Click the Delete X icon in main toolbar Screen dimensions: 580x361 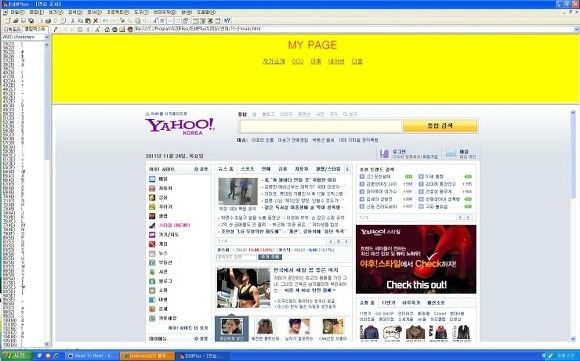[x=95, y=21]
